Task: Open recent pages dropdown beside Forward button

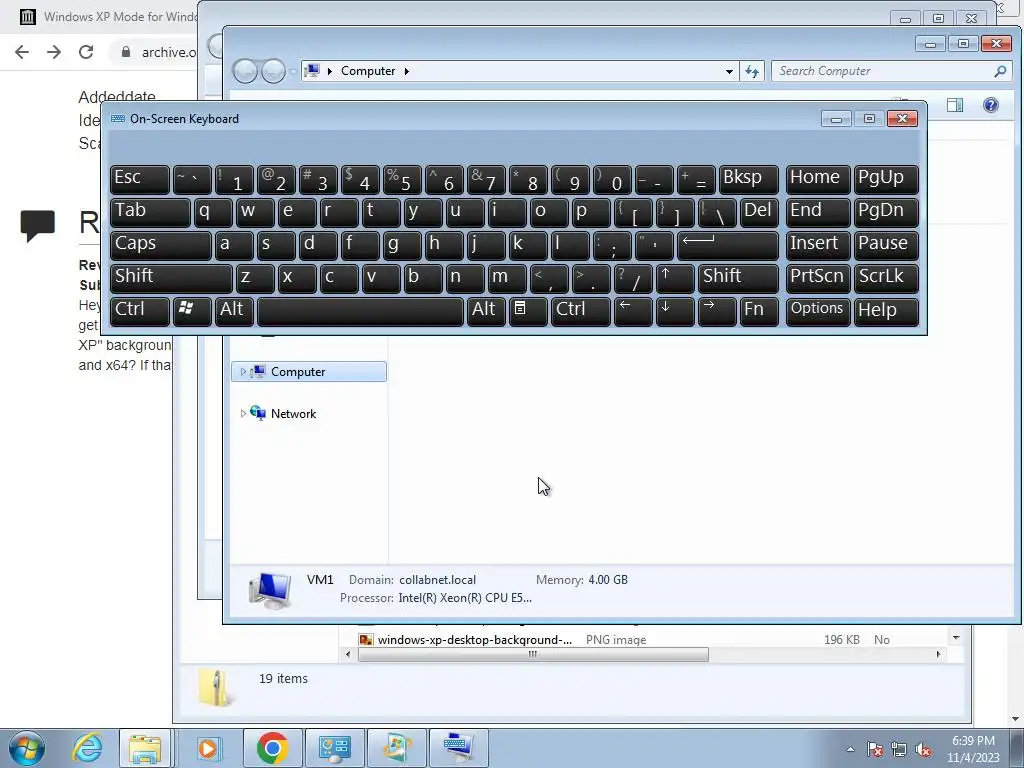Action: tap(293, 71)
